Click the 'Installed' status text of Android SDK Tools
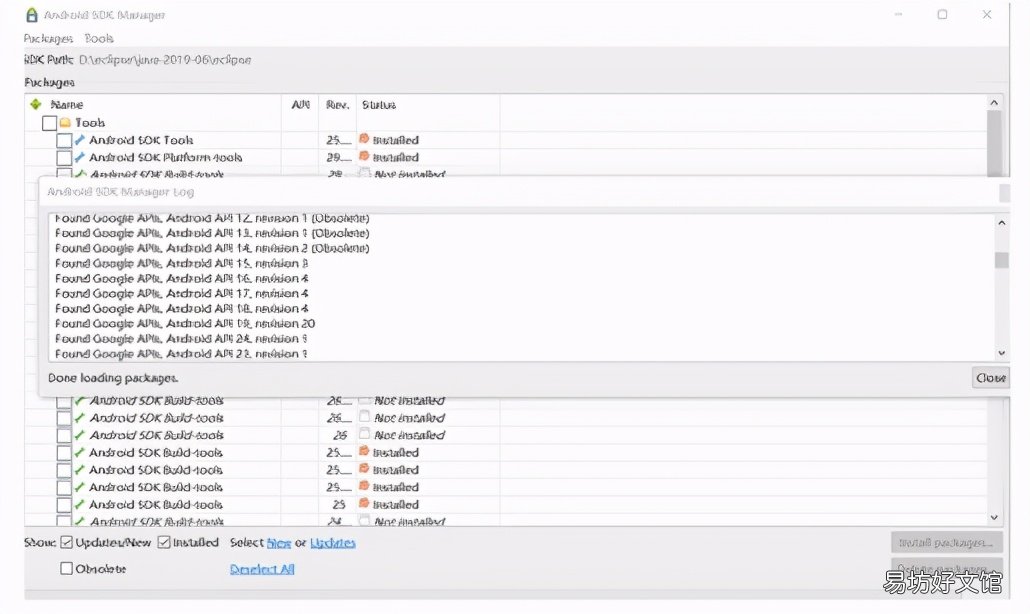This screenshot has width=1030, height=614. pyautogui.click(x=396, y=140)
